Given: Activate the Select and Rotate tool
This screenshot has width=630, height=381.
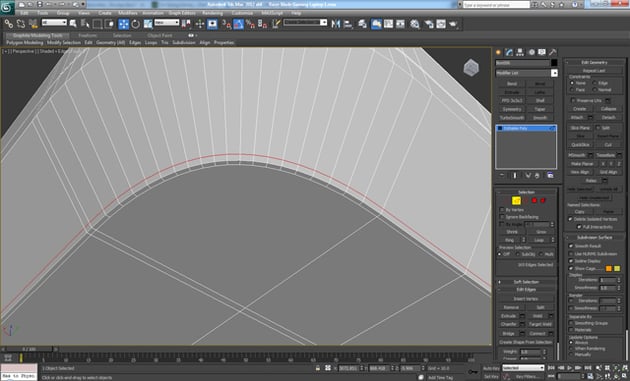Looking at the screenshot, I should [x=135, y=24].
